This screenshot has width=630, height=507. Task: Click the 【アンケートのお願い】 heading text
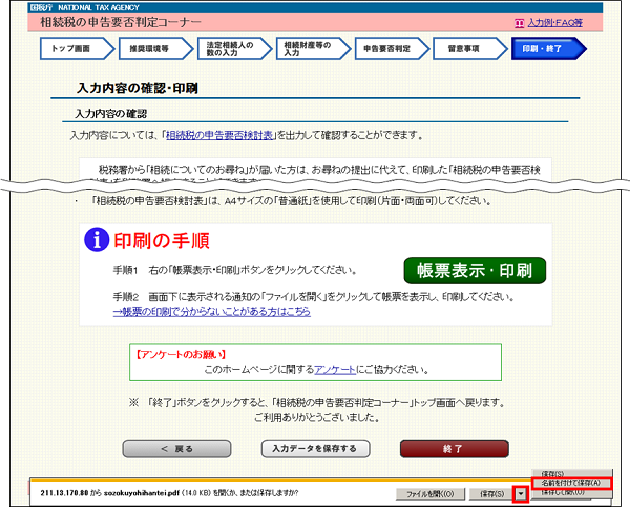click(x=180, y=355)
